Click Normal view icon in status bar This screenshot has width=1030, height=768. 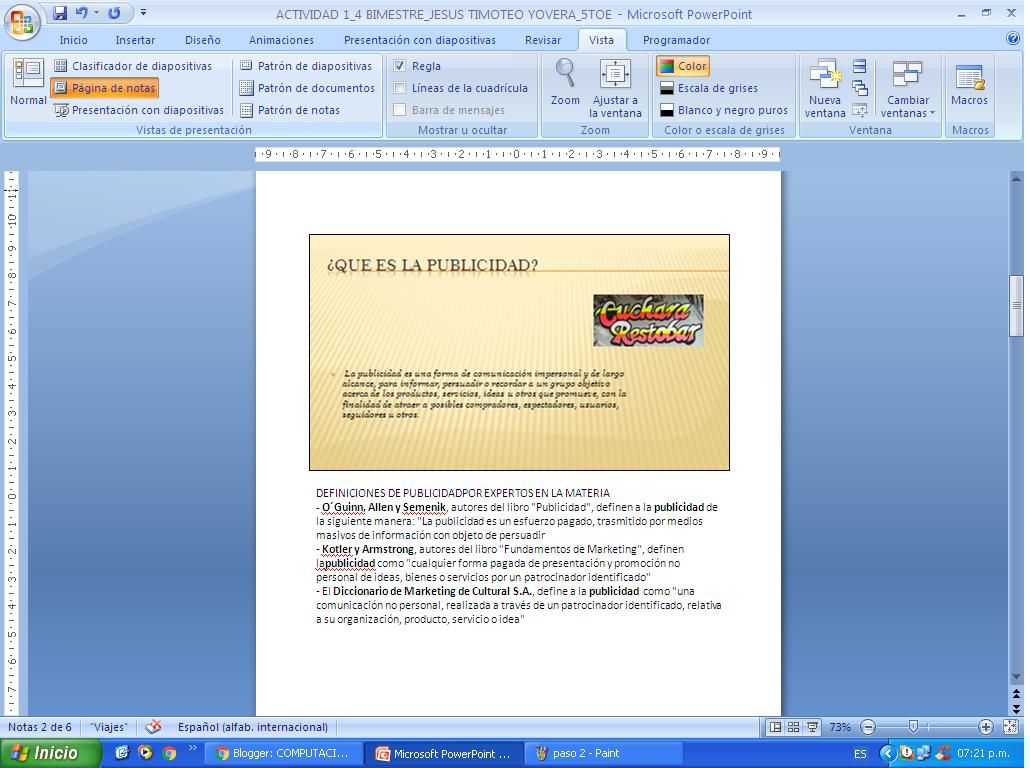[775, 727]
